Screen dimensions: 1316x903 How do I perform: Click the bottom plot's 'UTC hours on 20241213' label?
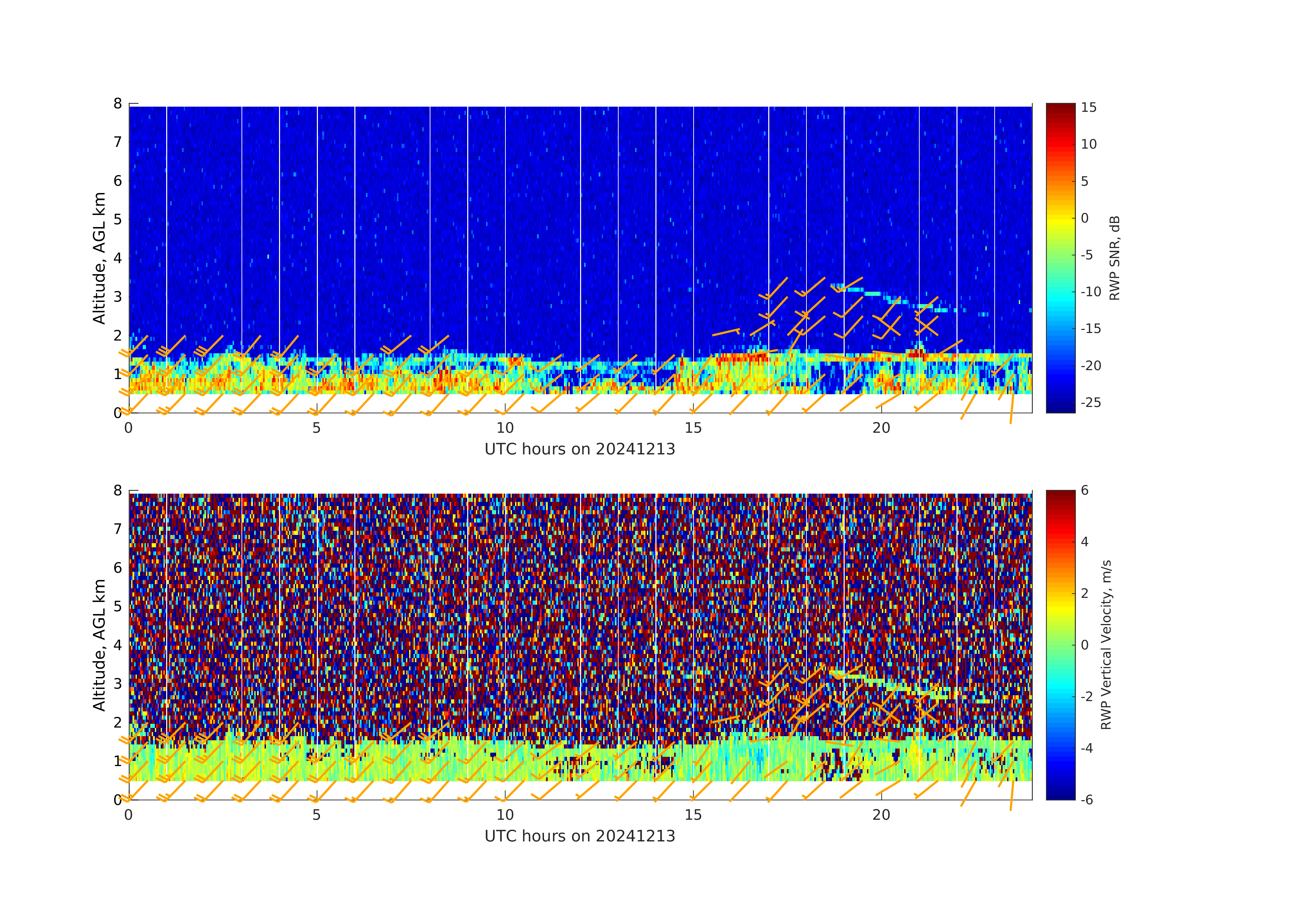tap(580, 836)
